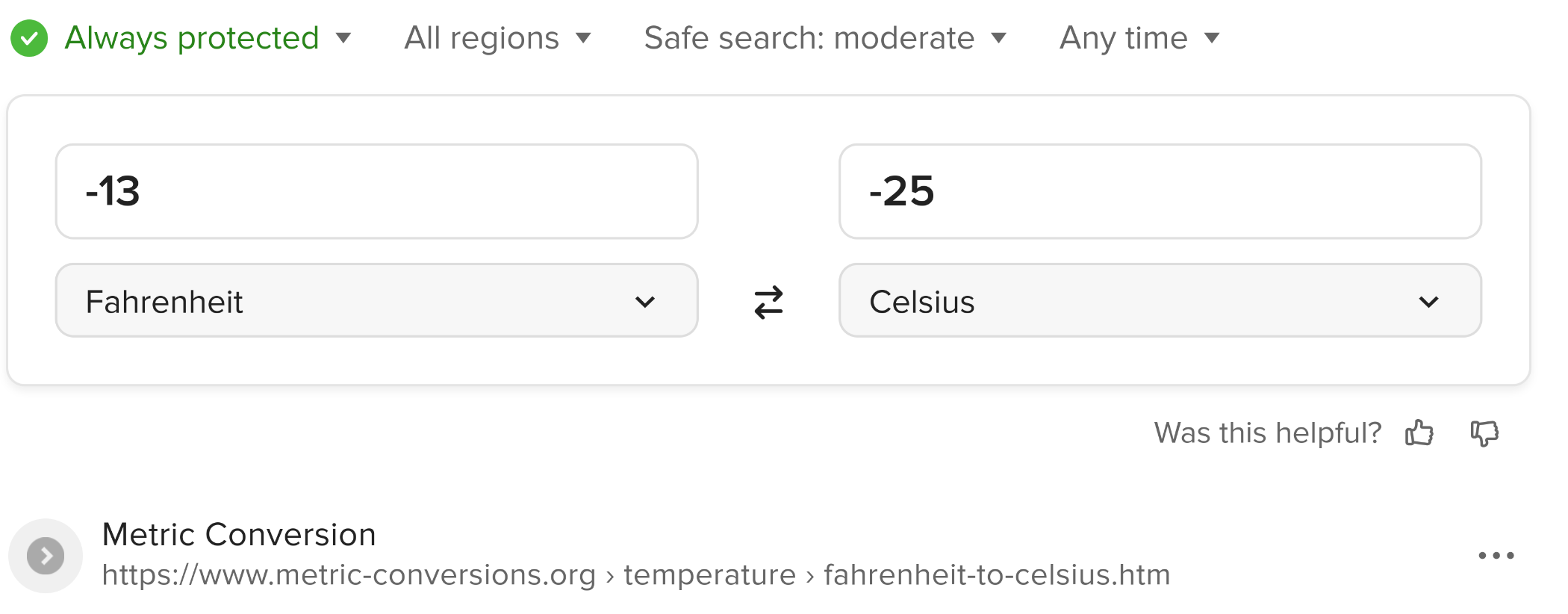Open the Fahrenheit unit selector
This screenshot has width=1568, height=614.
click(377, 300)
